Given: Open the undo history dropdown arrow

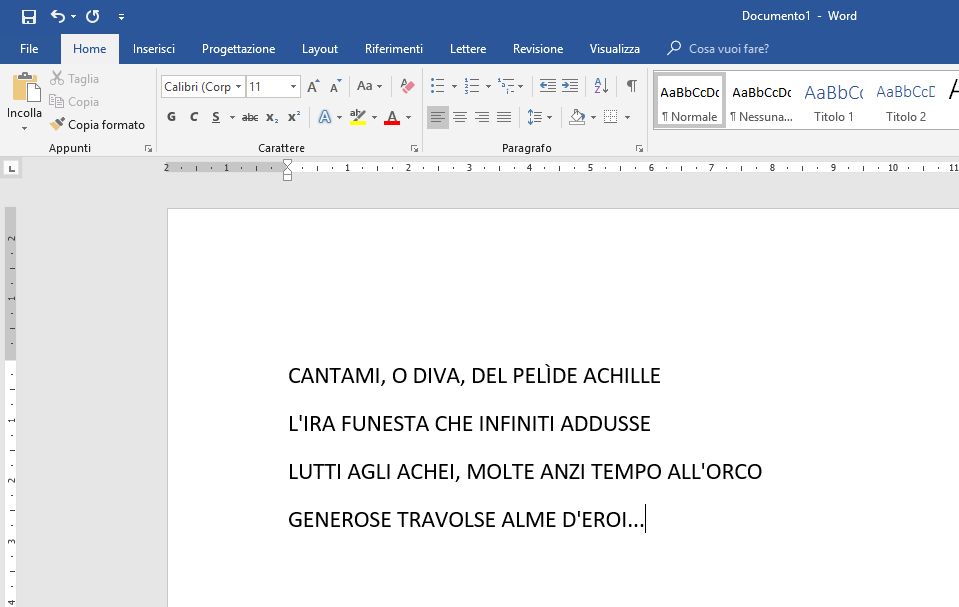Looking at the screenshot, I should pos(73,17).
